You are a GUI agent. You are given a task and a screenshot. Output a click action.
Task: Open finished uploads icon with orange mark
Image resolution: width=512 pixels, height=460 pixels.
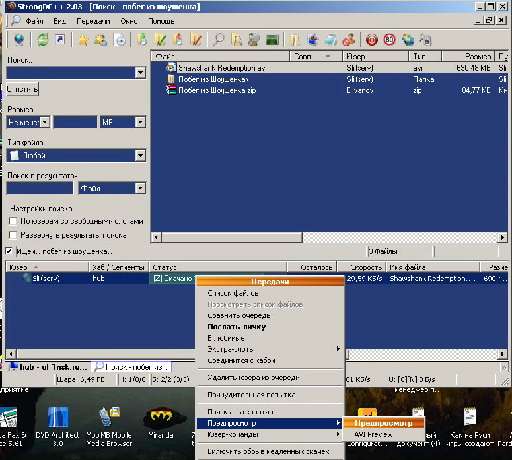point(196,40)
